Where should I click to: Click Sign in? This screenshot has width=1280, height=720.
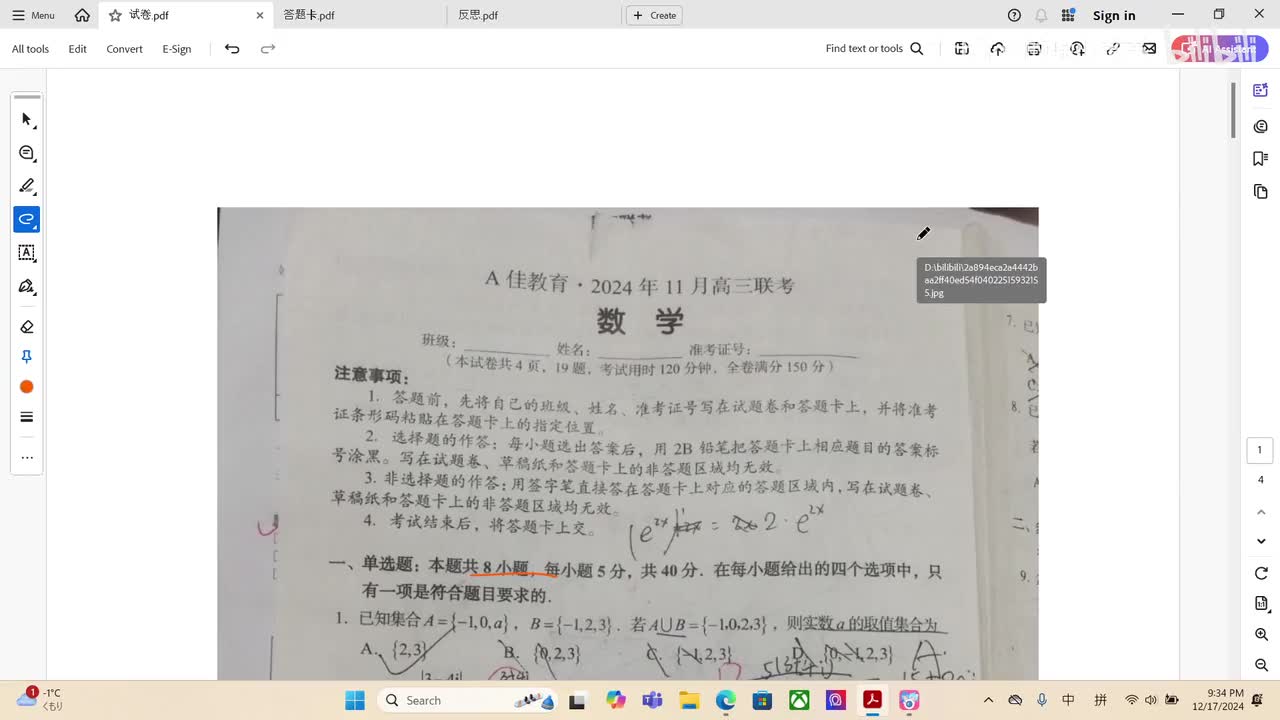(x=1114, y=15)
